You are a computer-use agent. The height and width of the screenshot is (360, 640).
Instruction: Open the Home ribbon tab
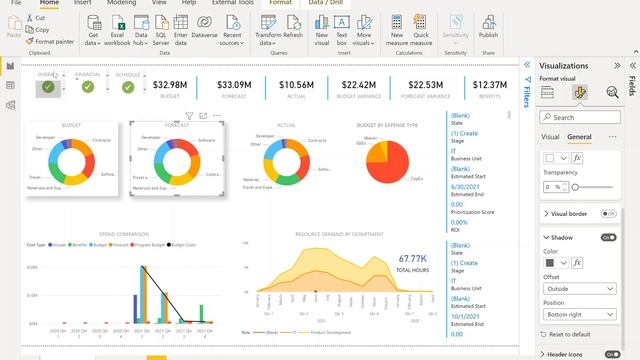(49, 3)
